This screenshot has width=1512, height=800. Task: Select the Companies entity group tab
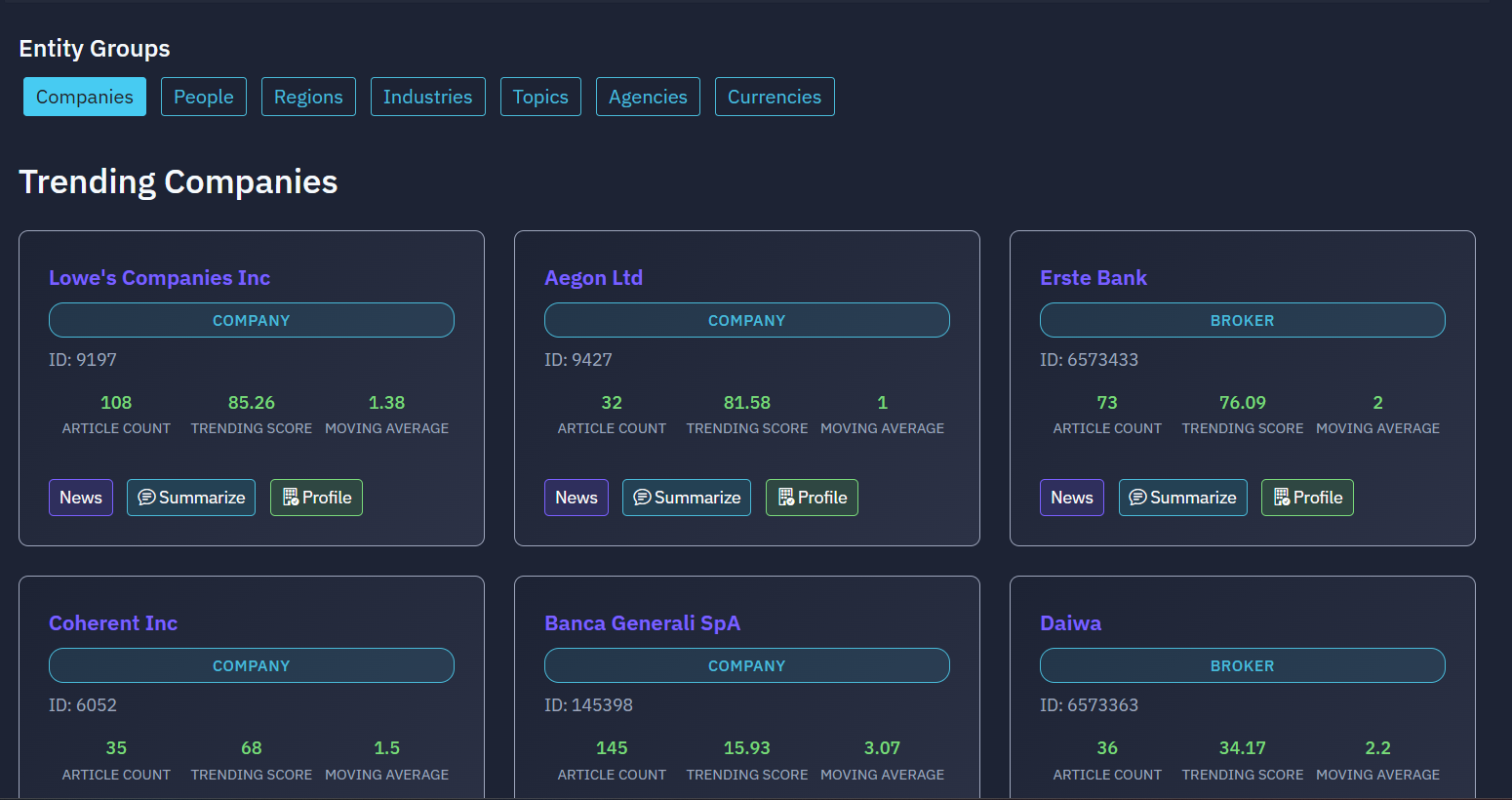click(x=85, y=97)
